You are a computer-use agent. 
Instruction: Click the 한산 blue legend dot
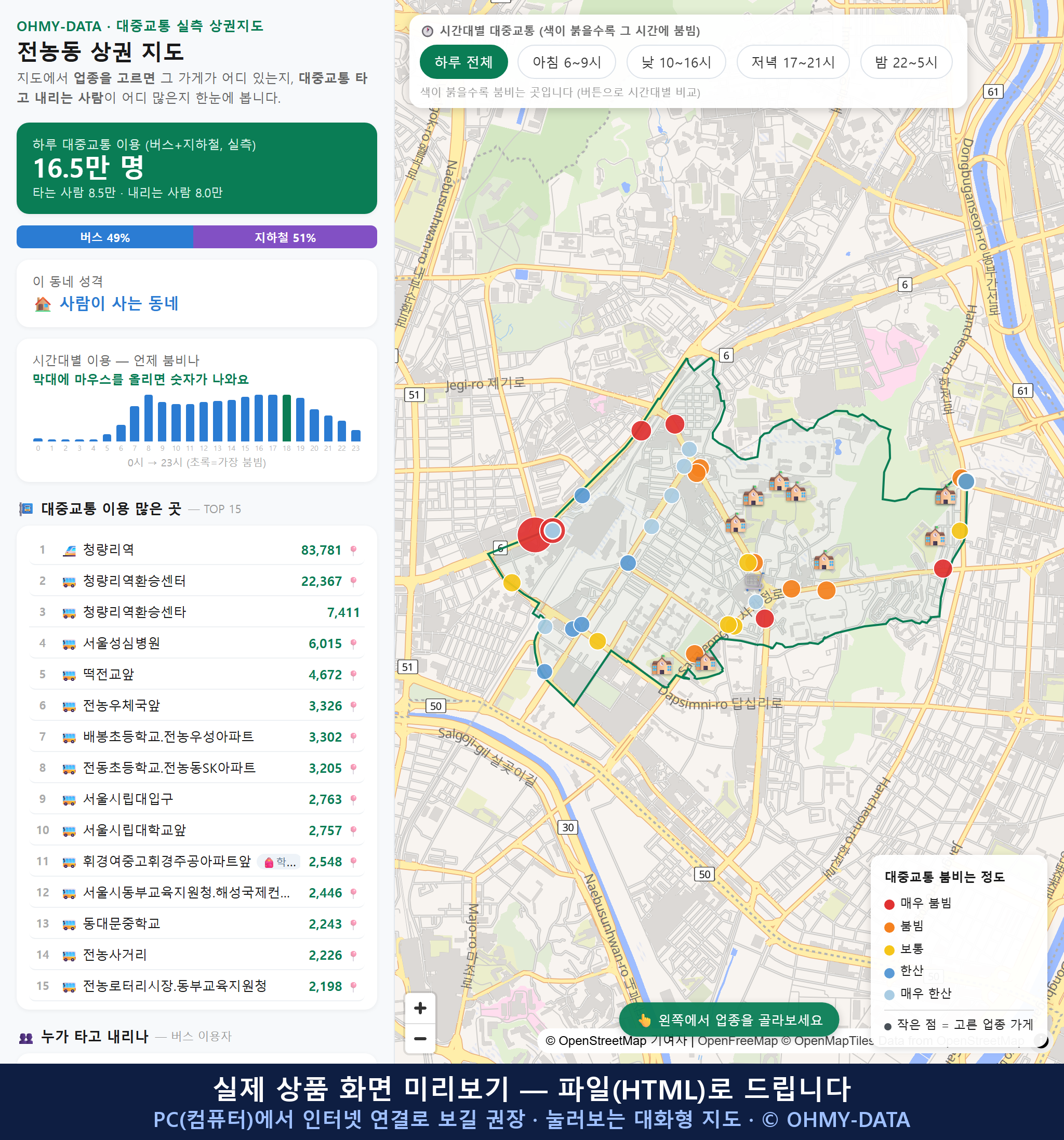click(x=889, y=973)
